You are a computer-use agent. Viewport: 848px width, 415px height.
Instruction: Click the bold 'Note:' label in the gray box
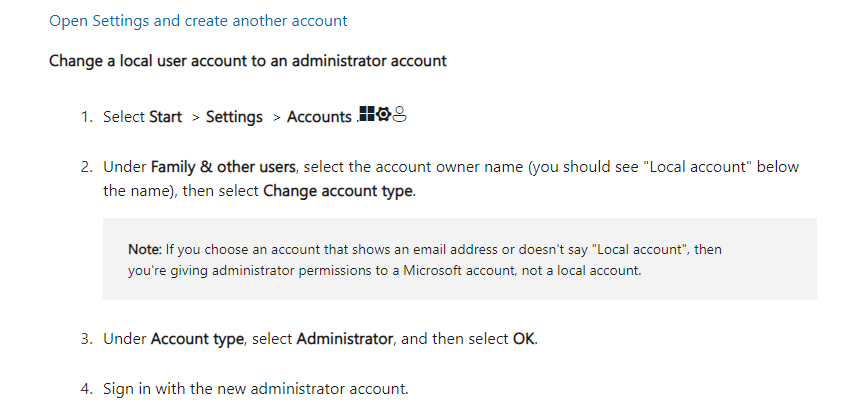(144, 249)
